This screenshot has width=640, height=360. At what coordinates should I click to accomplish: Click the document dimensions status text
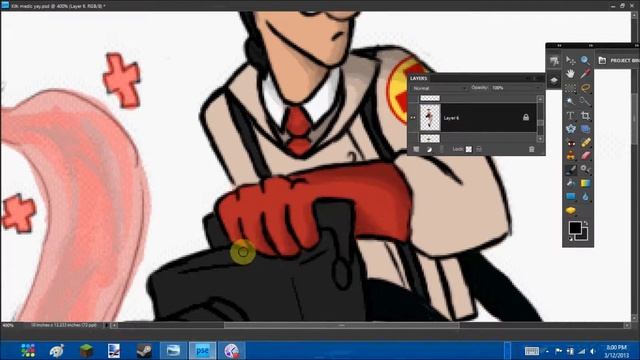click(64, 325)
